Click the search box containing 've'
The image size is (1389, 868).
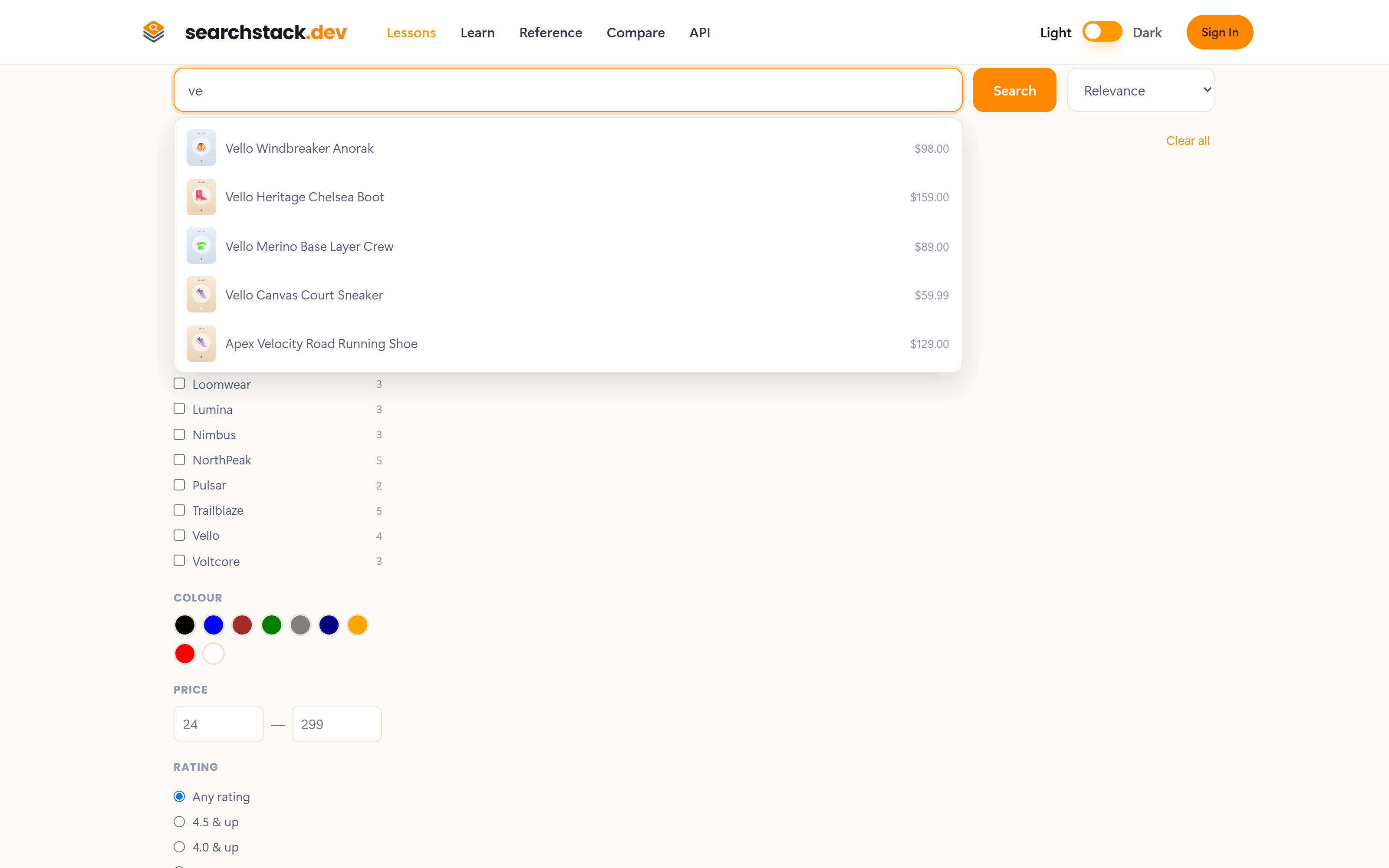tap(568, 90)
